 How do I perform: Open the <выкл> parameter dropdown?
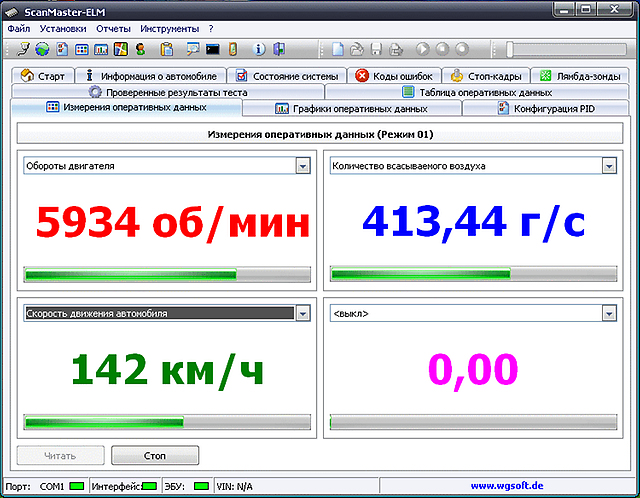(x=608, y=313)
